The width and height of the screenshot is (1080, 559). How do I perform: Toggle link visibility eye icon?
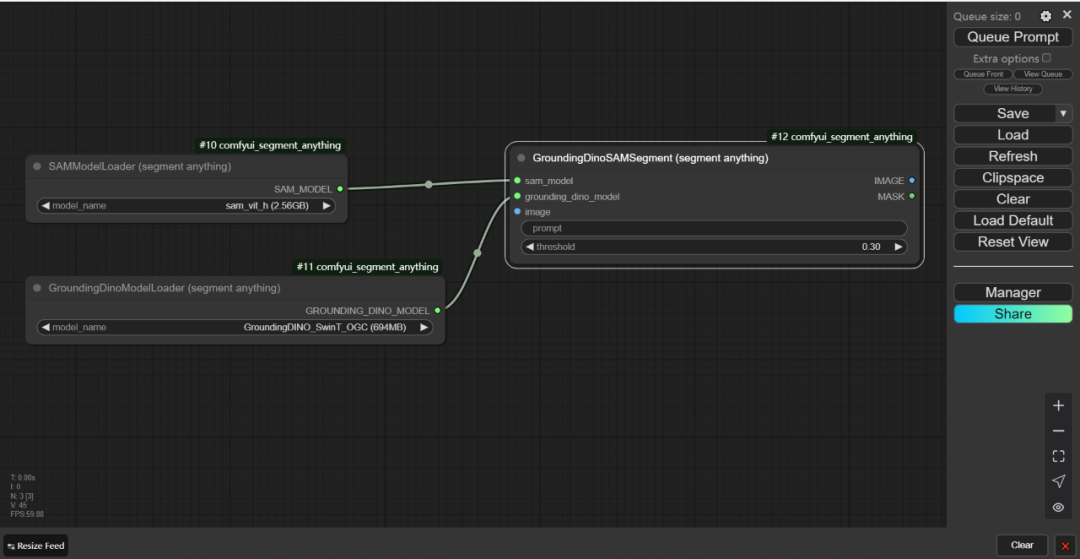tap(1059, 507)
